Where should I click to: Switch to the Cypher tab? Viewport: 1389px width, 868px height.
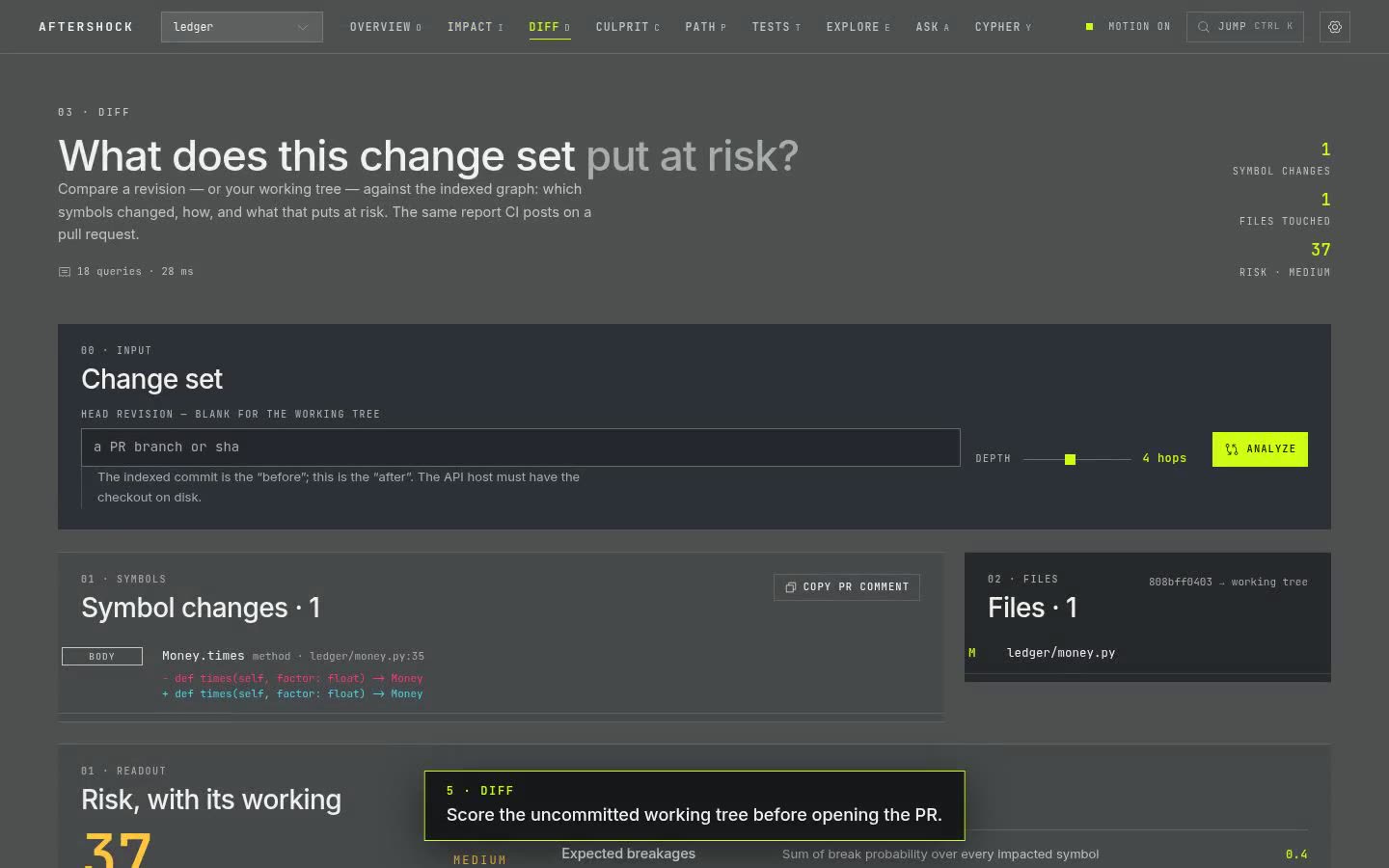[1002, 27]
